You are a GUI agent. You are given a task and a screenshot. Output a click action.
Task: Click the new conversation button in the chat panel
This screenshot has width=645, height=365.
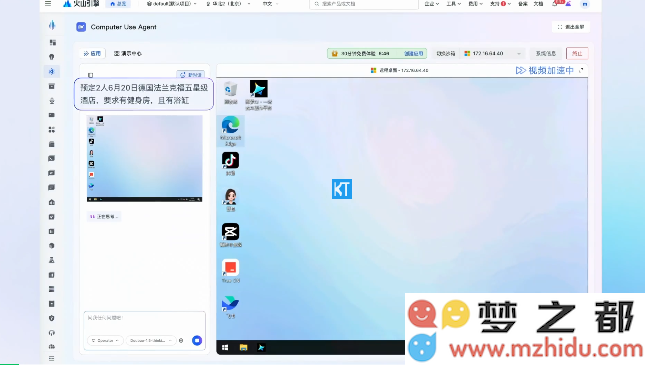(x=190, y=74)
